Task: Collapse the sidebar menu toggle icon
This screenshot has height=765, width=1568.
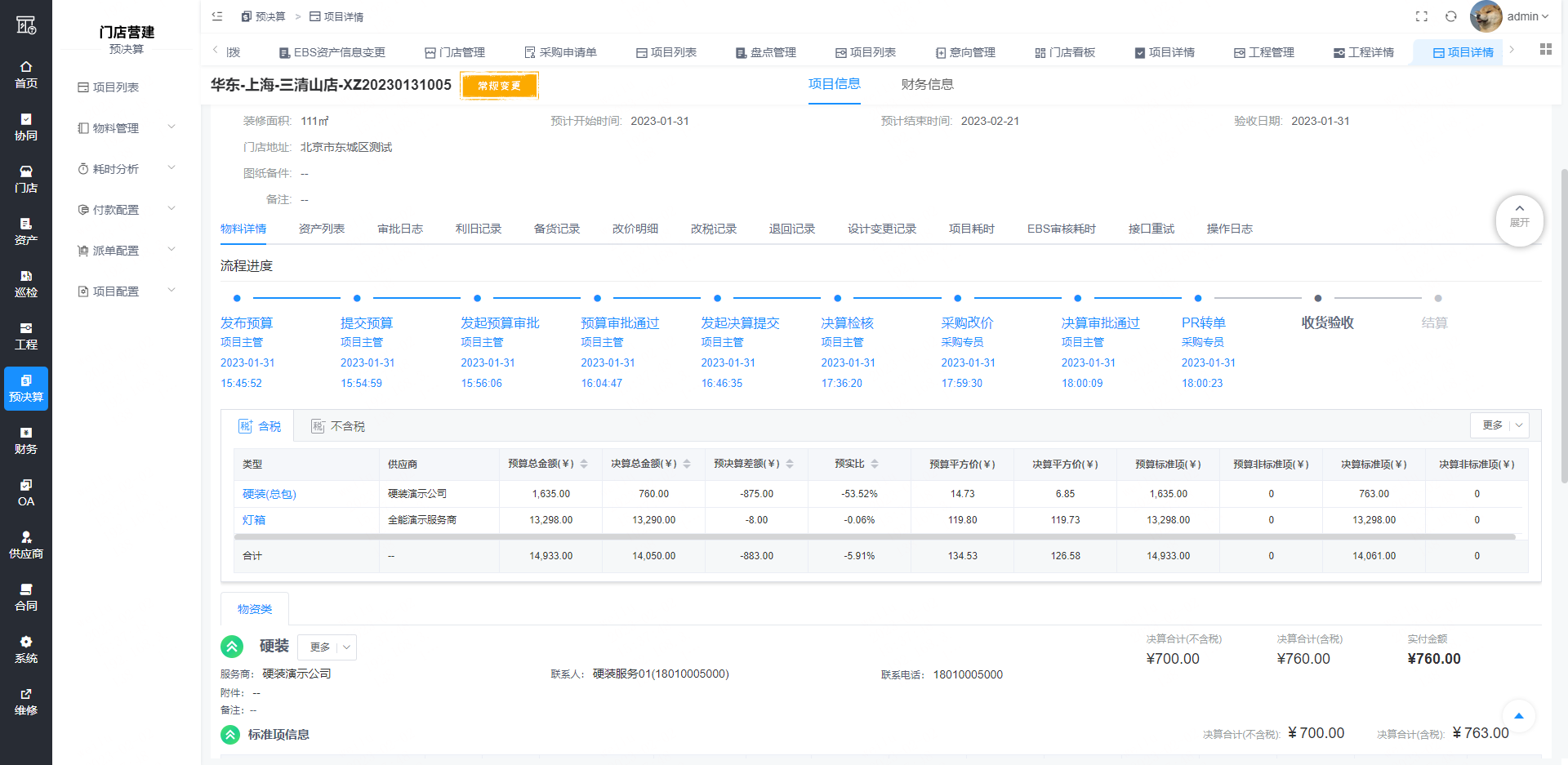Action: coord(217,16)
